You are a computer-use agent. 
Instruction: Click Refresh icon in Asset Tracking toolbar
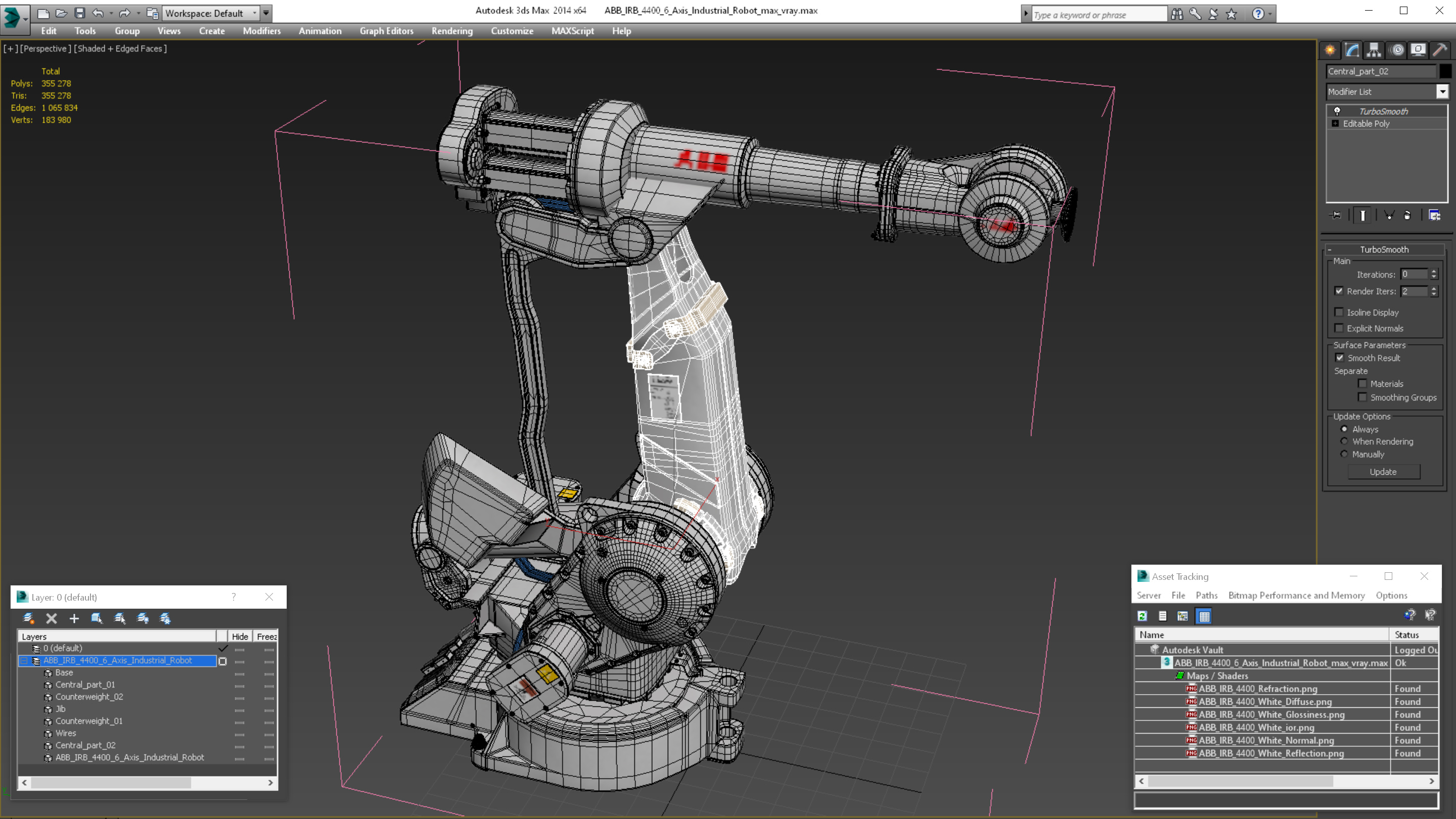[1143, 616]
